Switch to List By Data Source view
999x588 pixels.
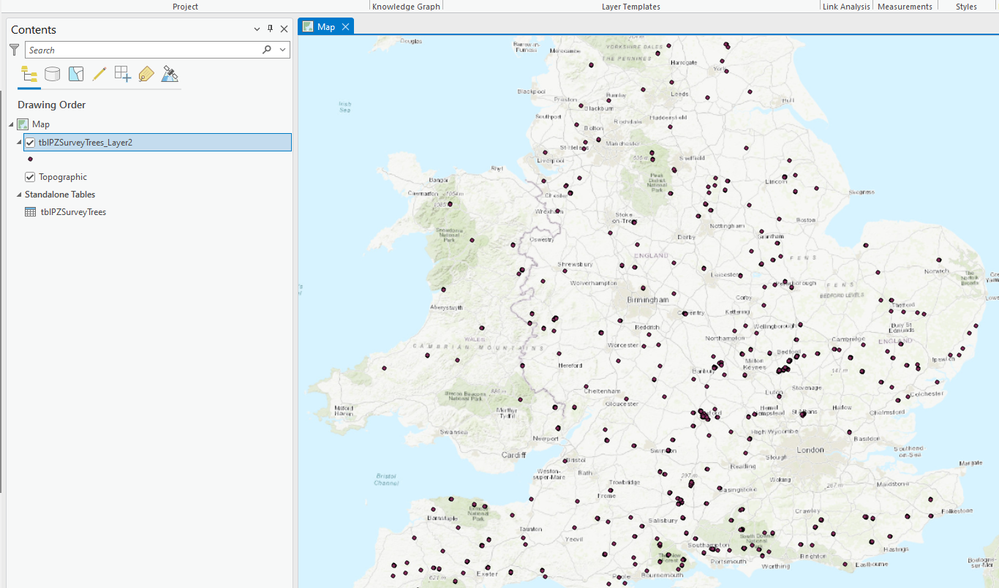tap(52, 74)
